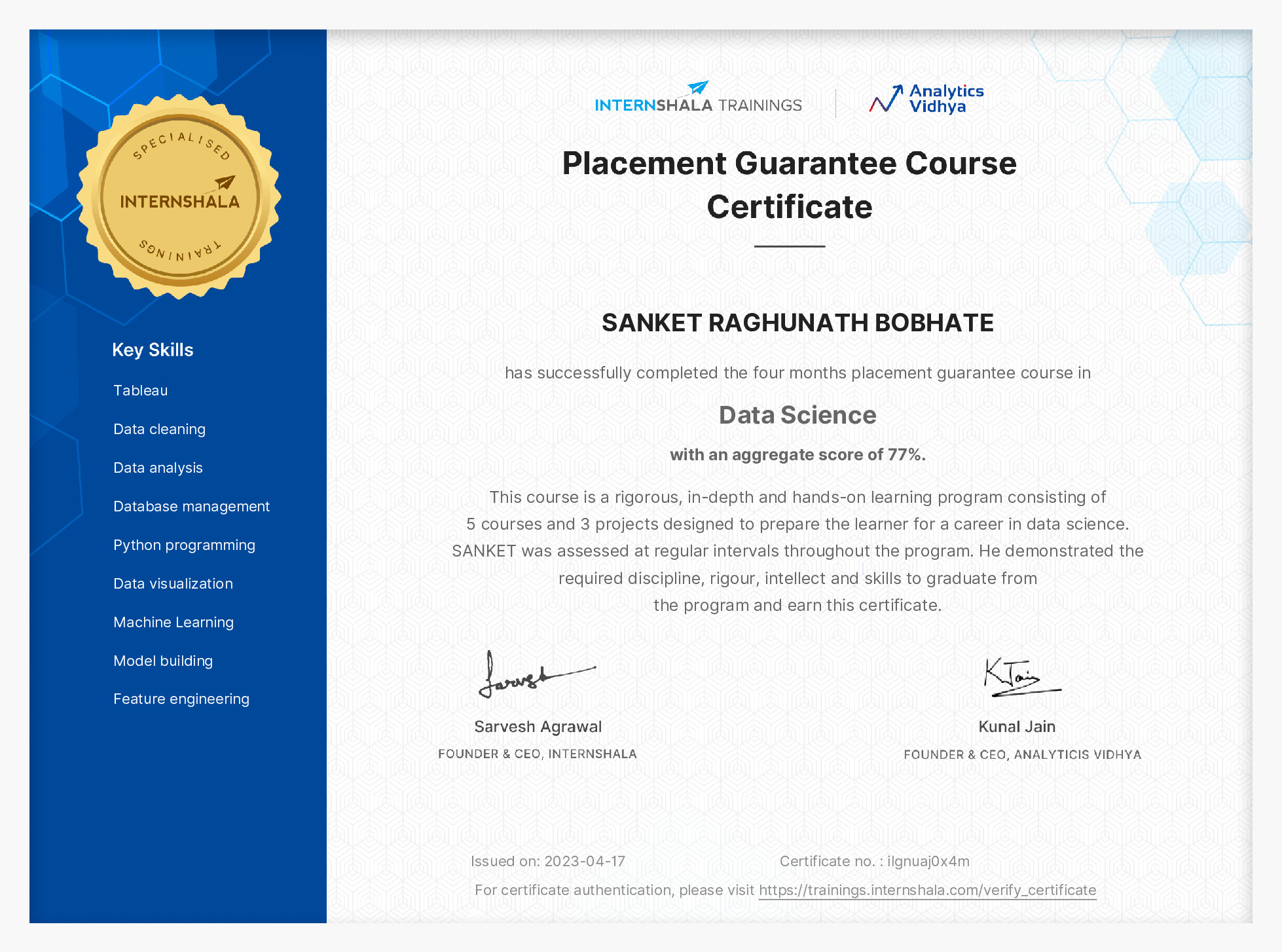Toggle the Python programming skill entry
The width and height of the screenshot is (1282, 952).
click(185, 545)
